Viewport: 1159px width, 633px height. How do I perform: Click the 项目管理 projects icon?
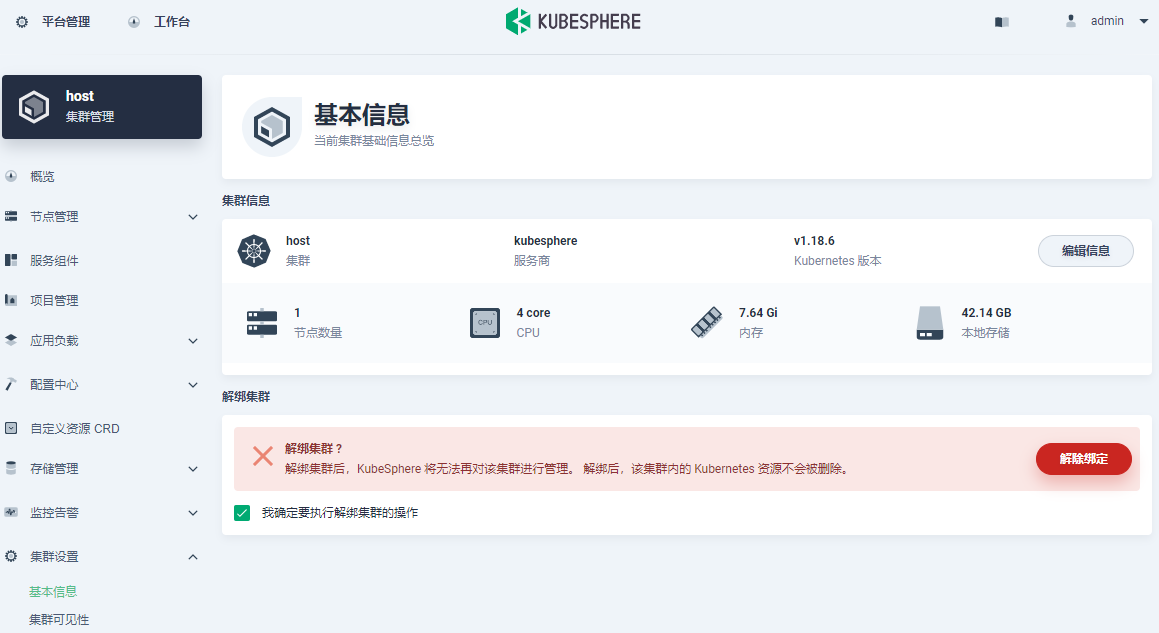click(11, 300)
